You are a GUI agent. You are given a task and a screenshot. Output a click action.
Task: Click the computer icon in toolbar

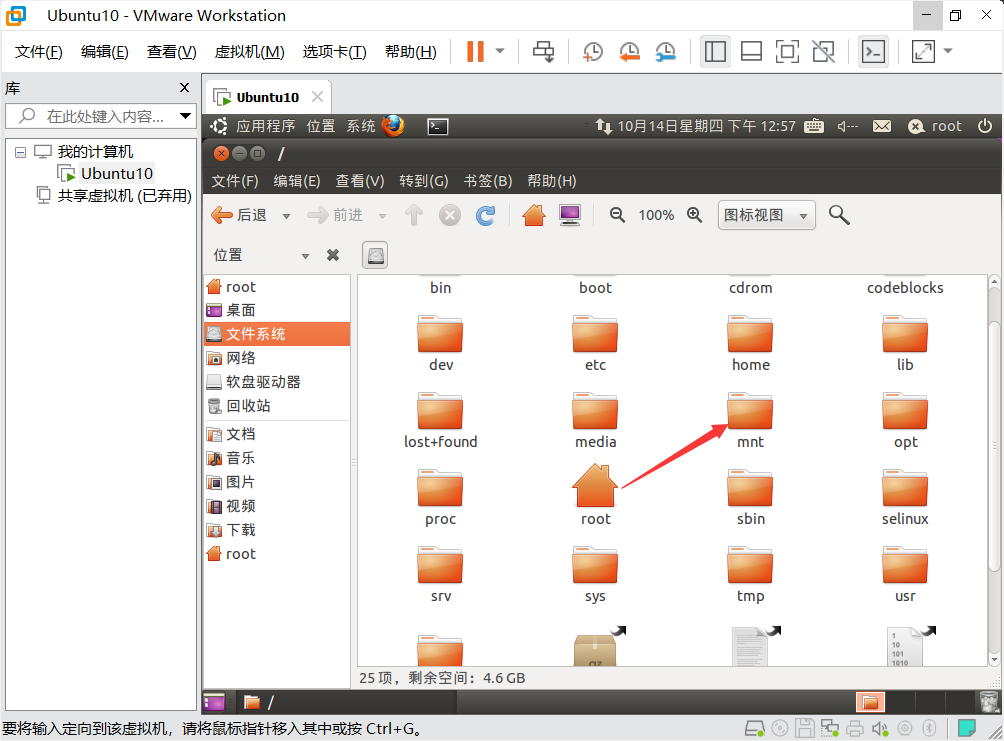tap(569, 215)
